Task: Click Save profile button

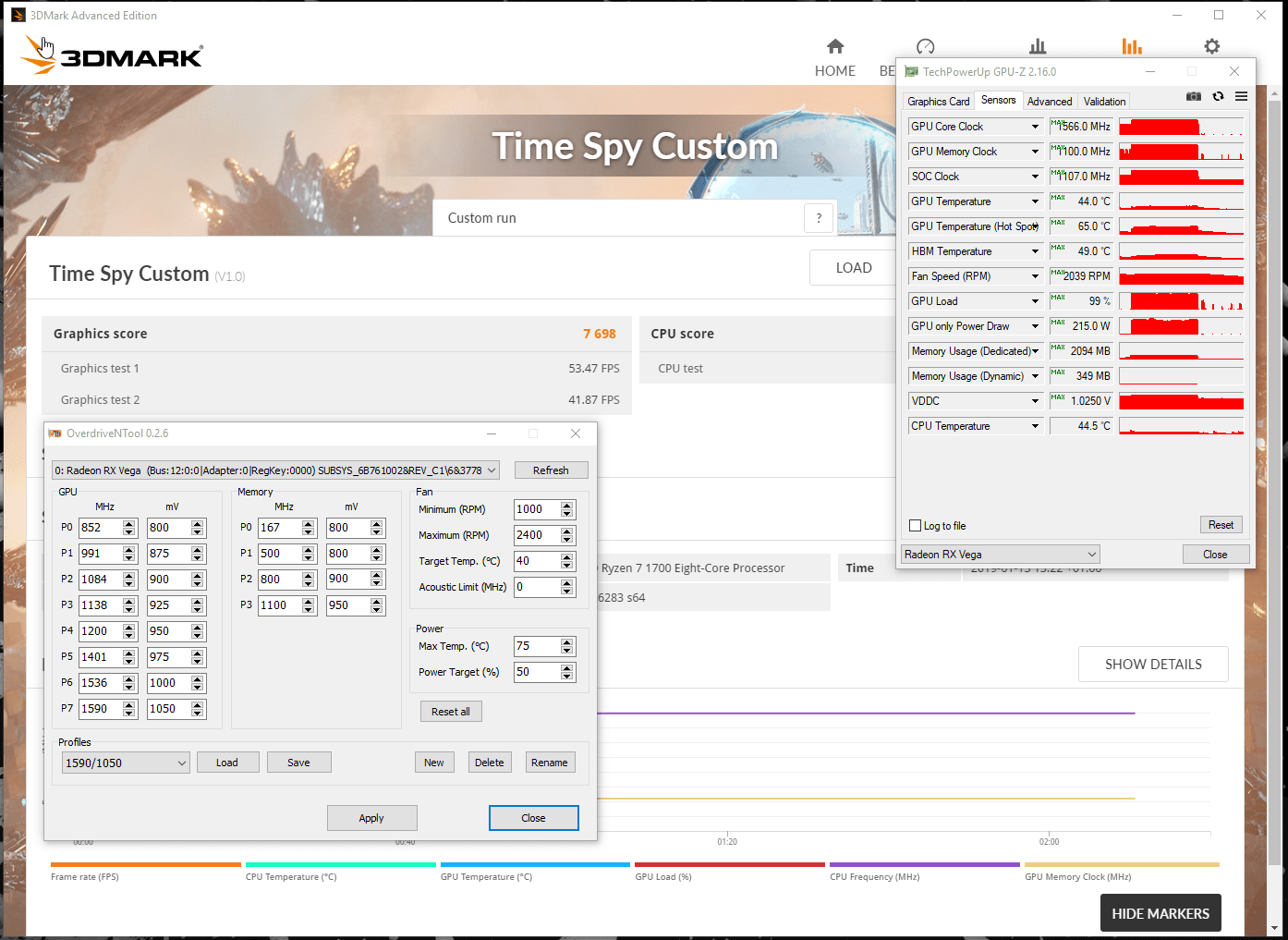Action: pos(298,763)
